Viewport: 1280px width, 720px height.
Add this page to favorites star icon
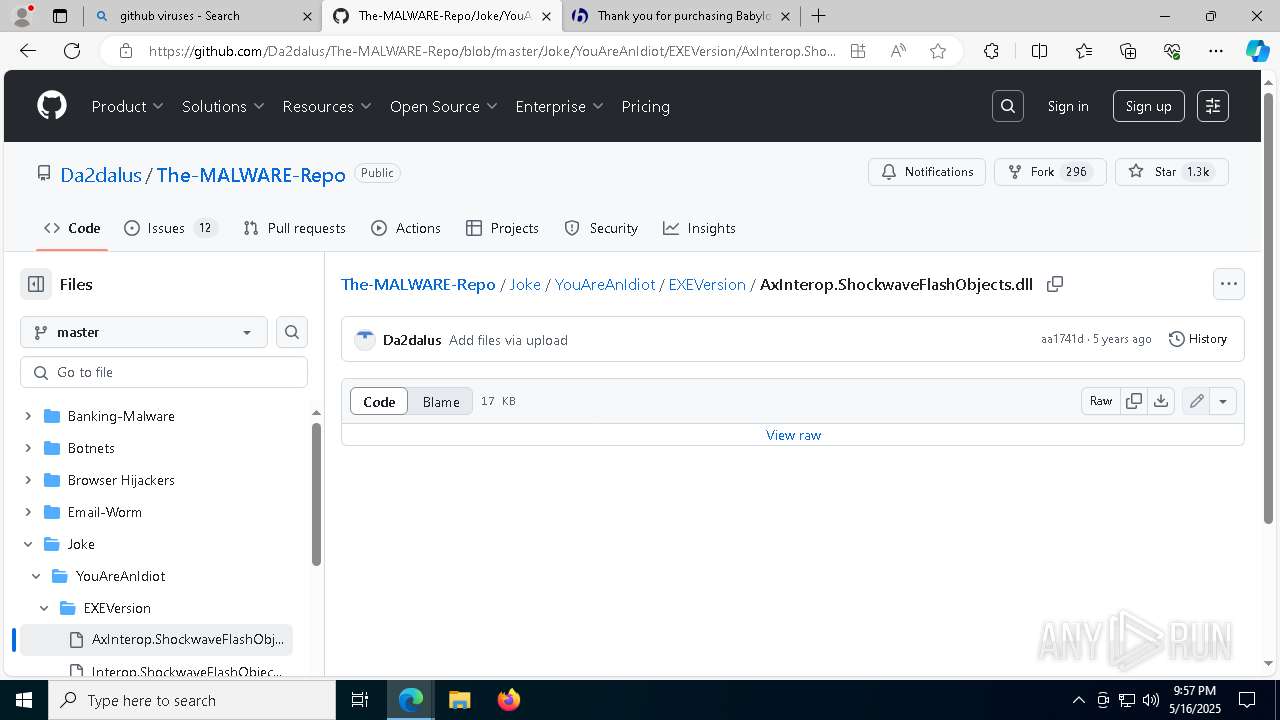coord(938,51)
